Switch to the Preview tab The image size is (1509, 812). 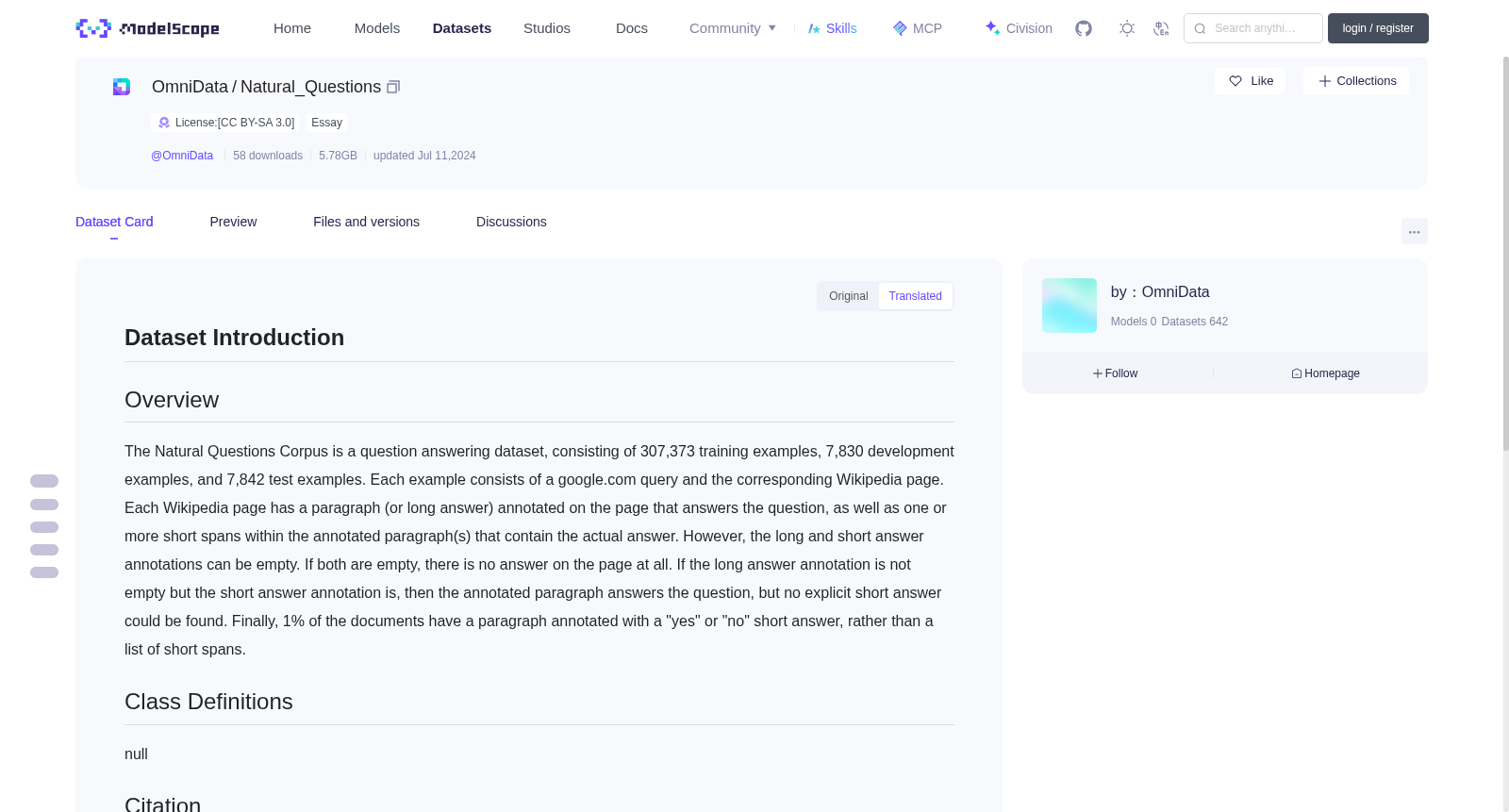pyautogui.click(x=233, y=222)
